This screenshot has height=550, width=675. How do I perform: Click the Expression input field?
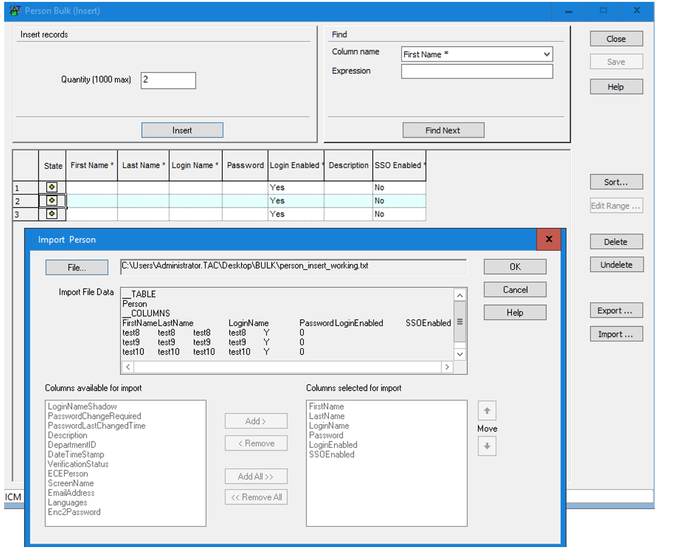pos(477,71)
